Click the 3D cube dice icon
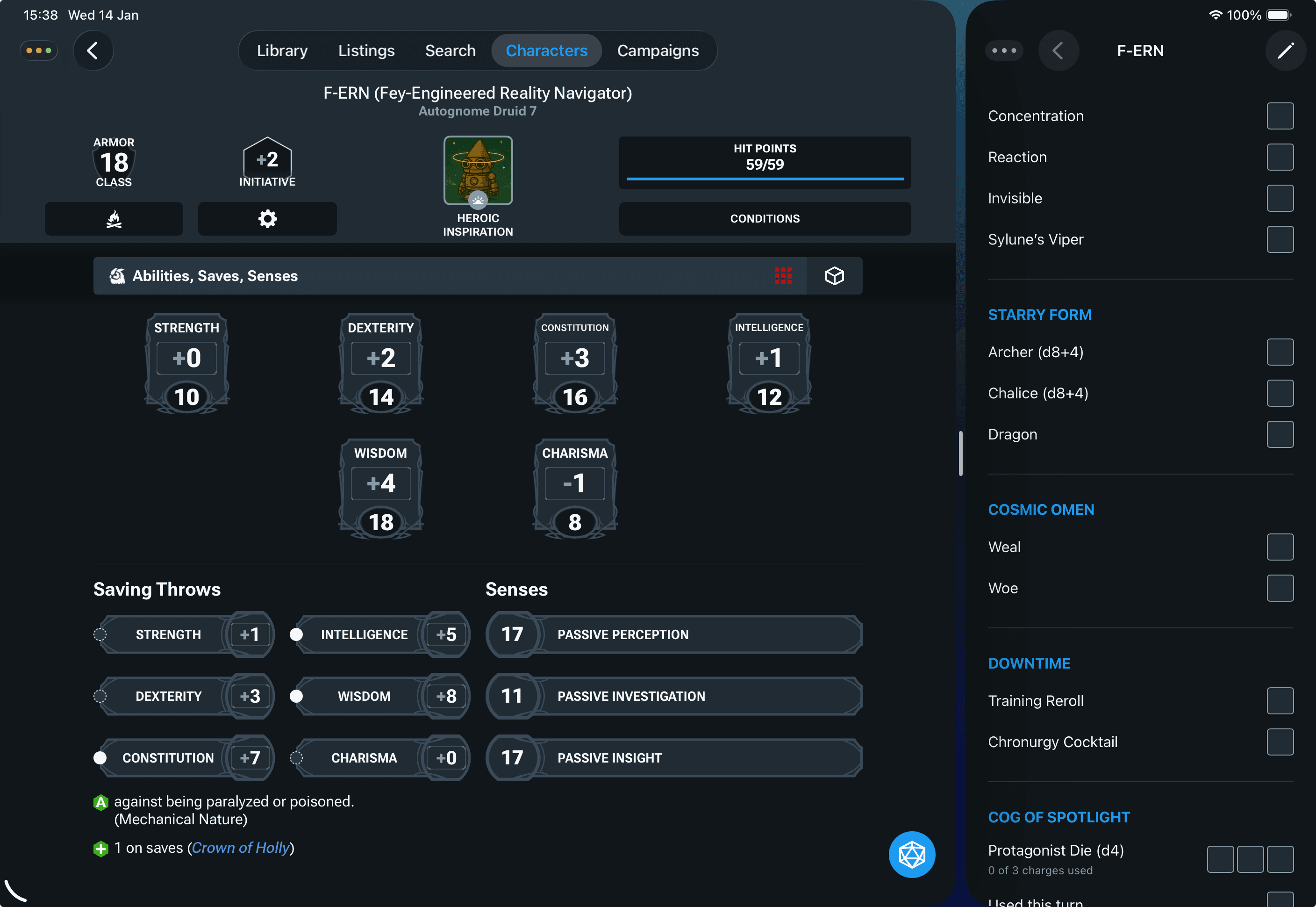Screen dimensions: 1316x907 click(834, 276)
